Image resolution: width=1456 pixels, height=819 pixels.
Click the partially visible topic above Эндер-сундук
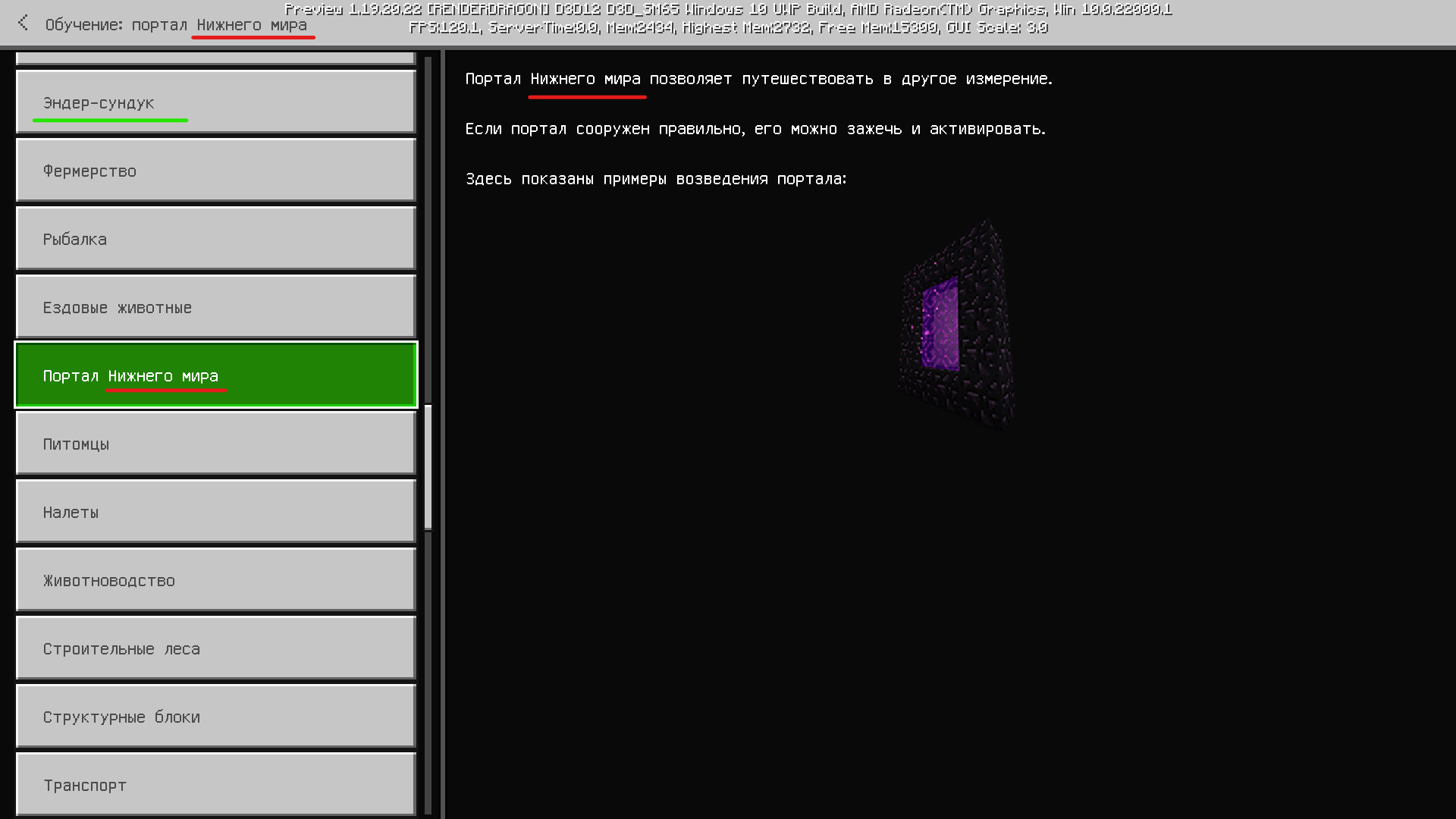(215, 58)
